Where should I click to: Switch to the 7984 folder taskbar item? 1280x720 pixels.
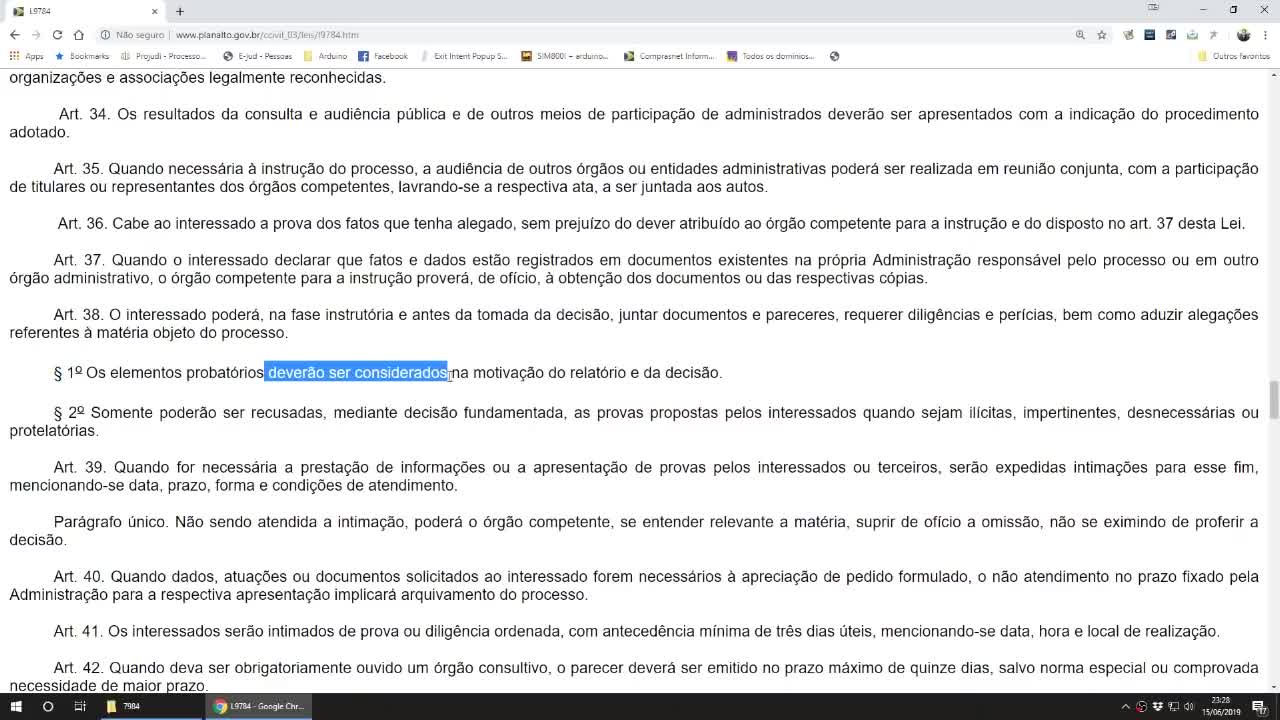150,706
